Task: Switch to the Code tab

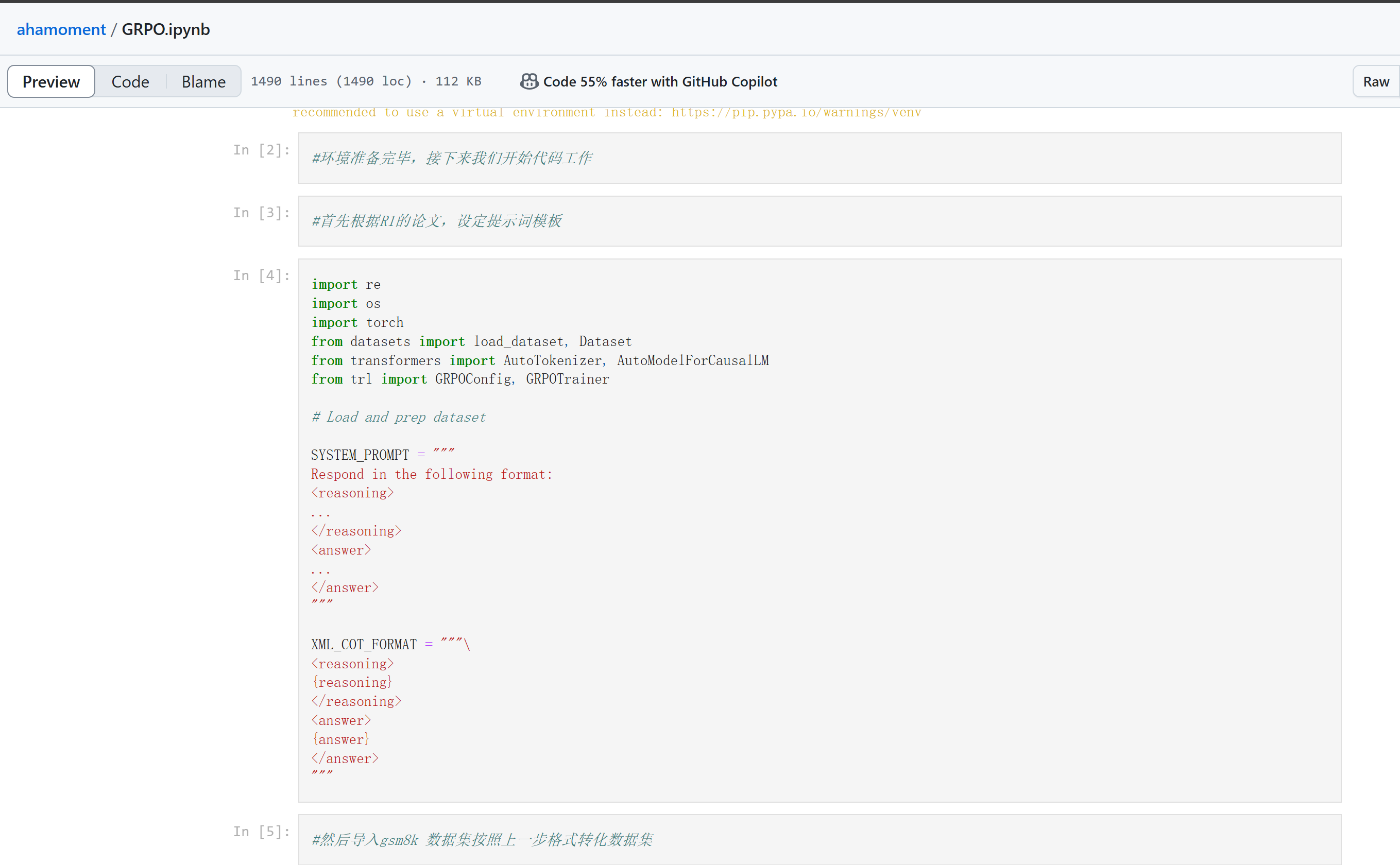Action: 130,82
